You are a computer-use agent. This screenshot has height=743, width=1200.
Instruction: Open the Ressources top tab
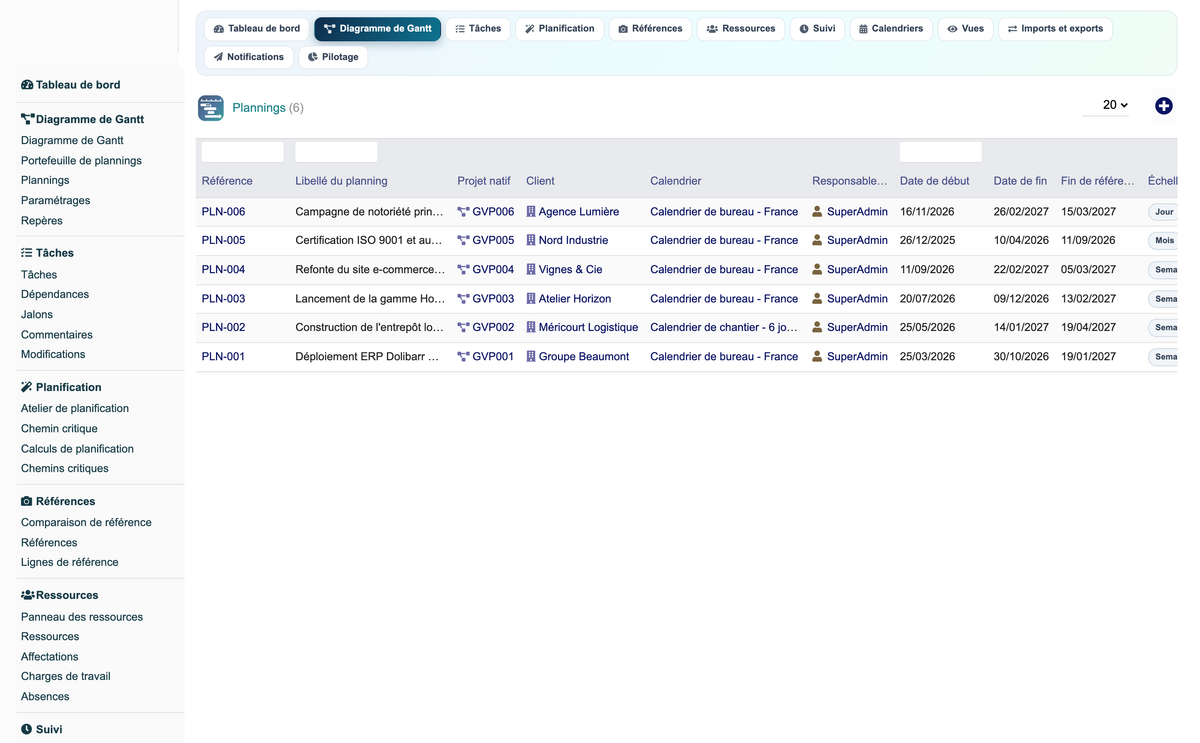click(741, 29)
